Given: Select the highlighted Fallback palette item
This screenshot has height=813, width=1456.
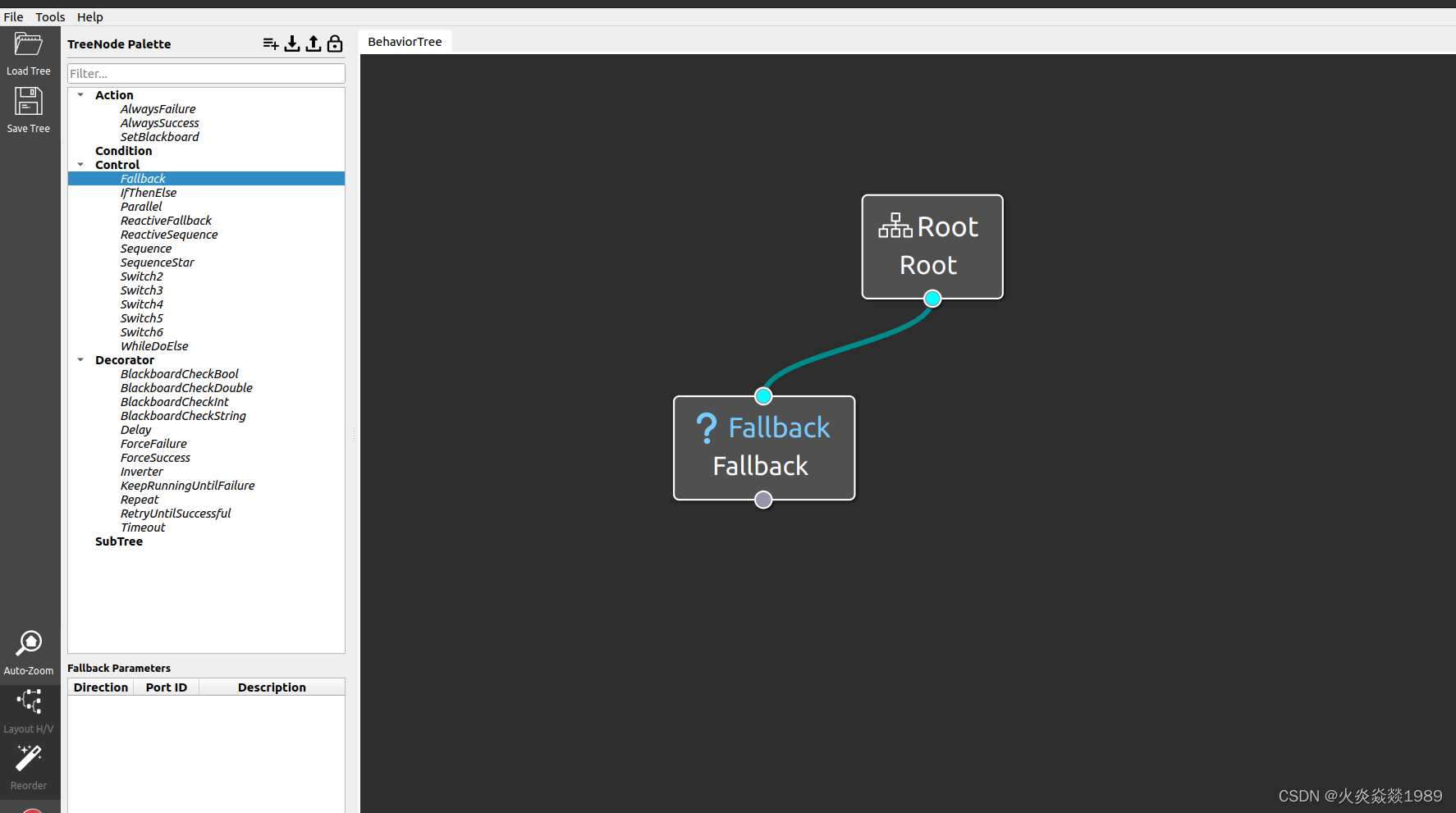Looking at the screenshot, I should [206, 179].
